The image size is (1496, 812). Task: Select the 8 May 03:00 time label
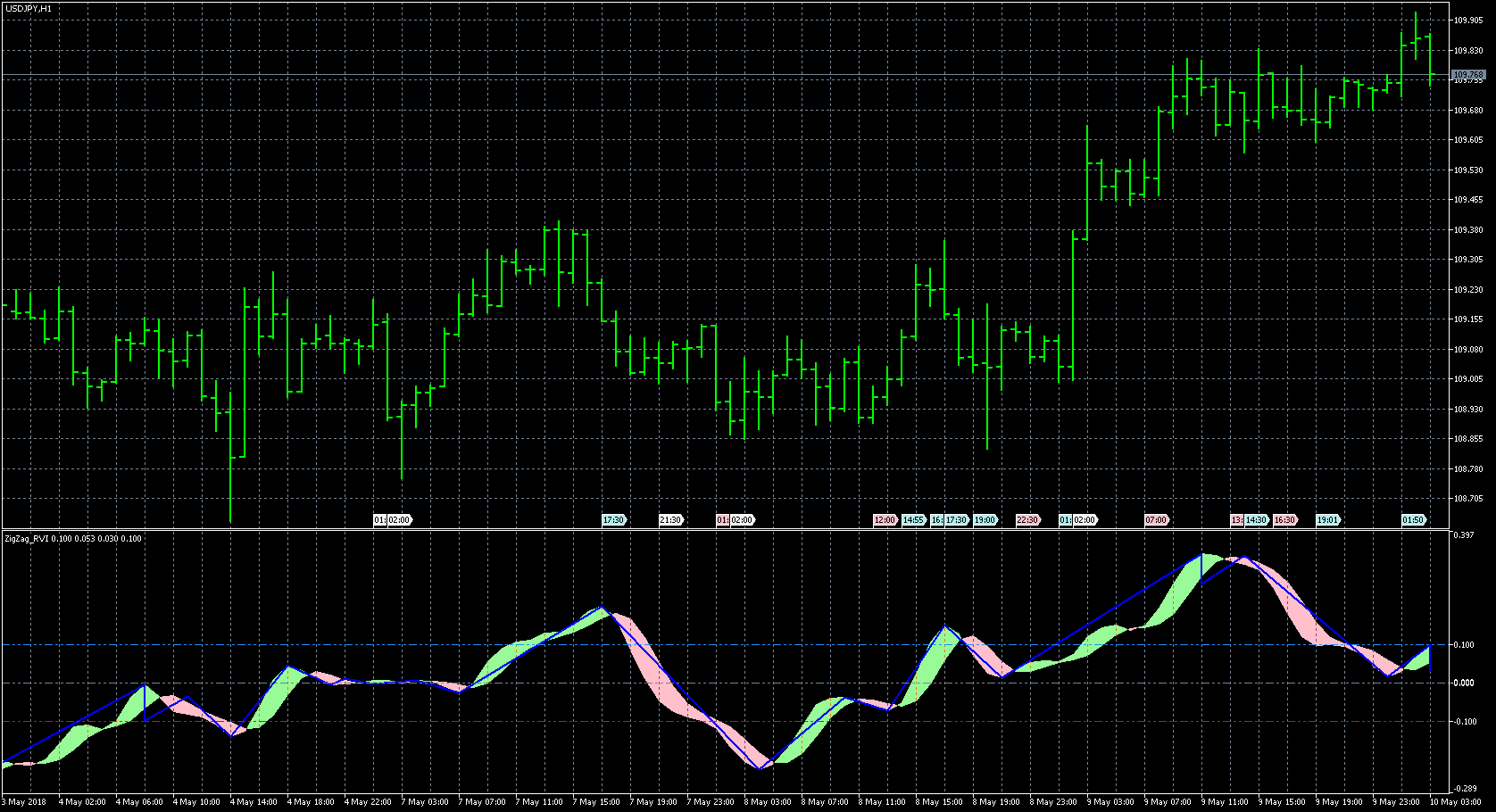coord(768,802)
